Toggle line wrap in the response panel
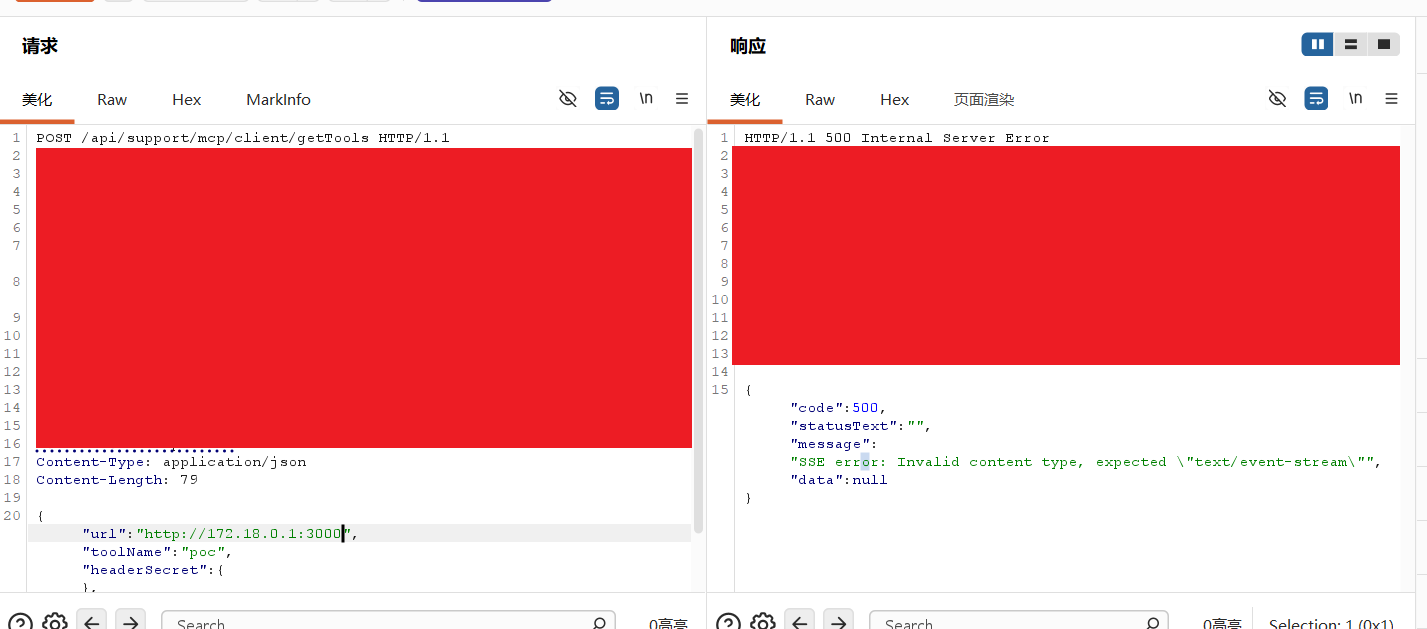1427x629 pixels. (x=1316, y=98)
